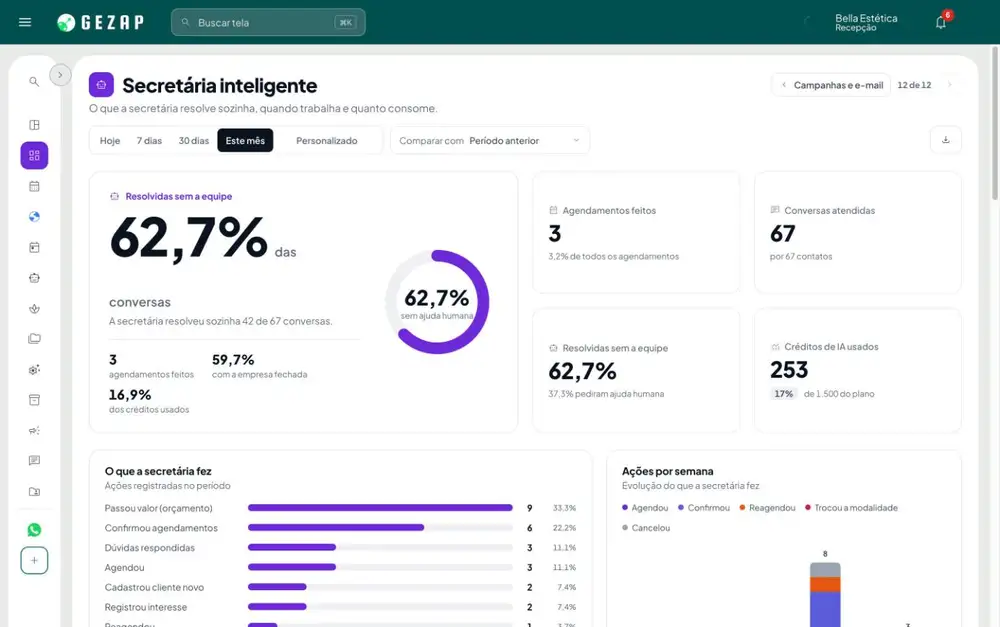Click the 17% badge in credits card
The width and height of the screenshot is (1000, 627).
pos(783,394)
